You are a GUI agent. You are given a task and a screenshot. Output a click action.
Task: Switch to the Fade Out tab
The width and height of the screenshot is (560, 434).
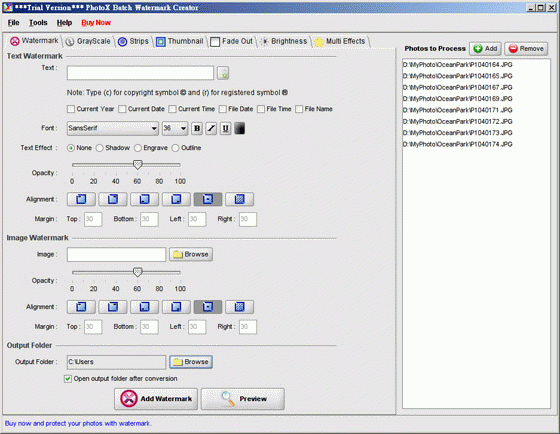[x=232, y=41]
